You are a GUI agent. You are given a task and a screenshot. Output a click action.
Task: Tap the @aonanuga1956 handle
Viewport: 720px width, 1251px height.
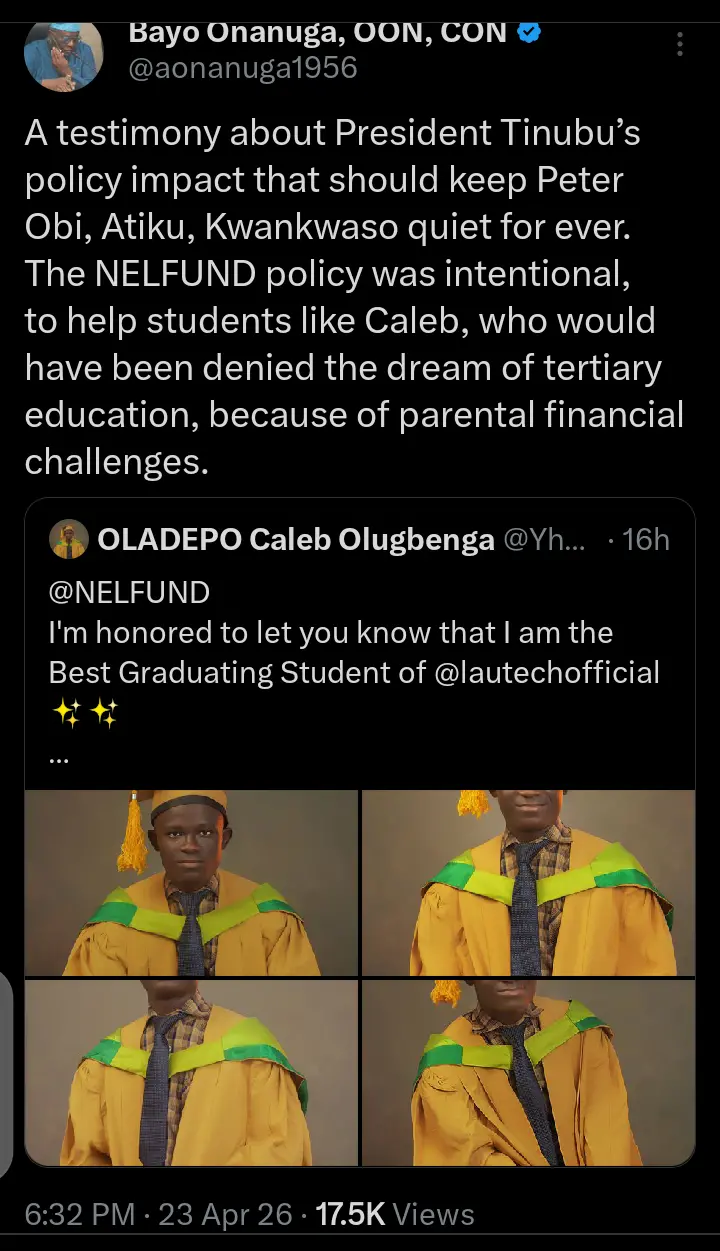click(x=243, y=68)
